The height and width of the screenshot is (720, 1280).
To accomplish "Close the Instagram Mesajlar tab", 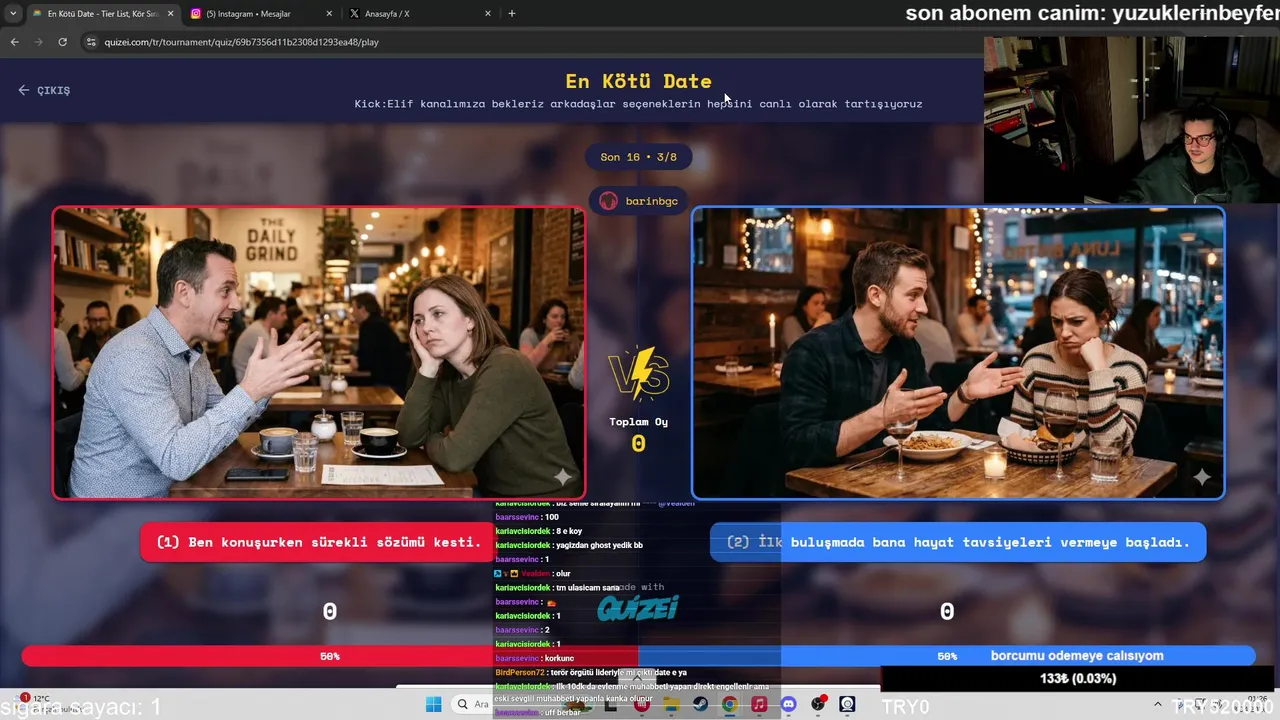I will point(329,14).
